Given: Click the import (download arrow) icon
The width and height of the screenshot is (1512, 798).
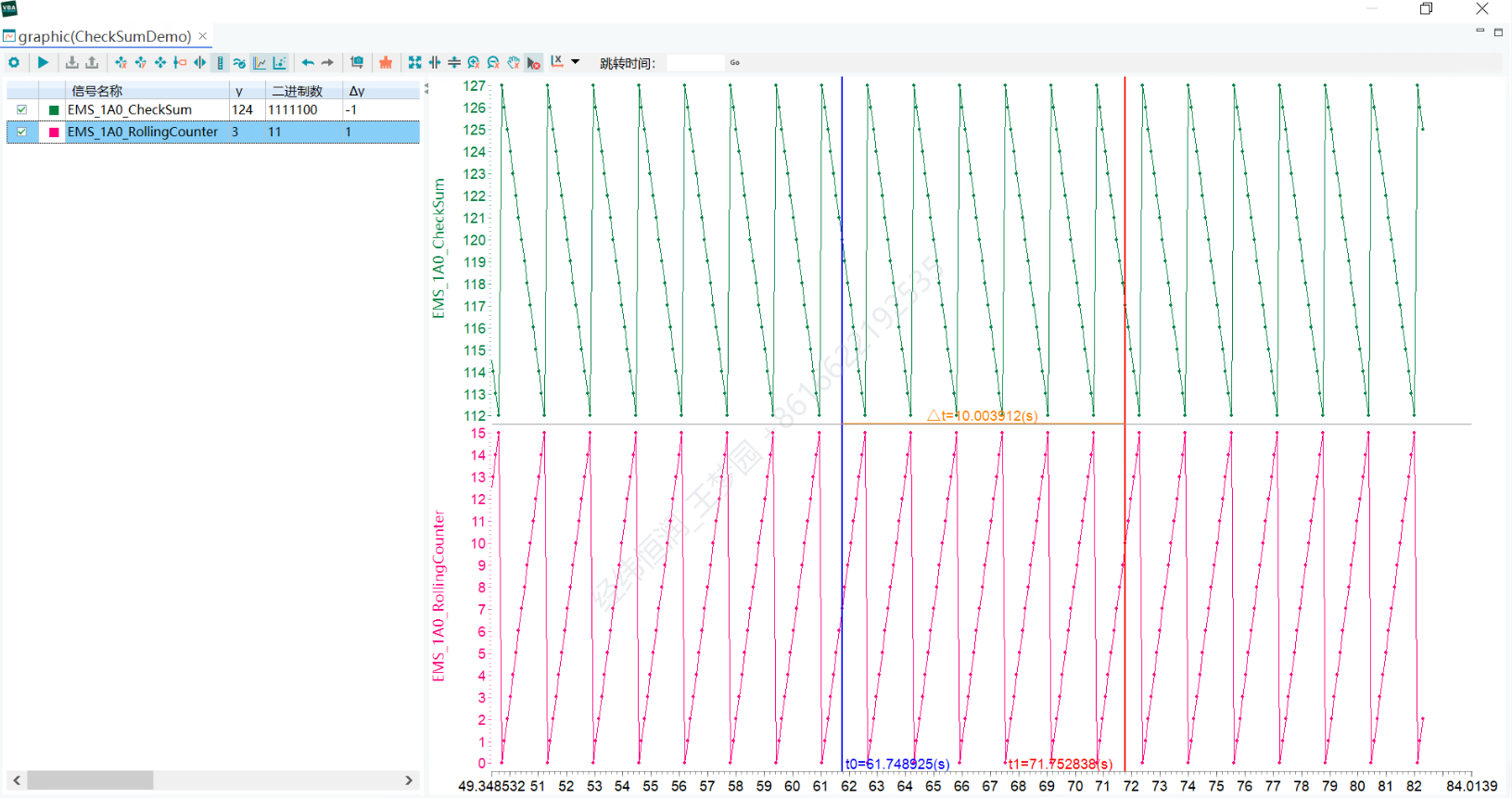Looking at the screenshot, I should point(71,63).
